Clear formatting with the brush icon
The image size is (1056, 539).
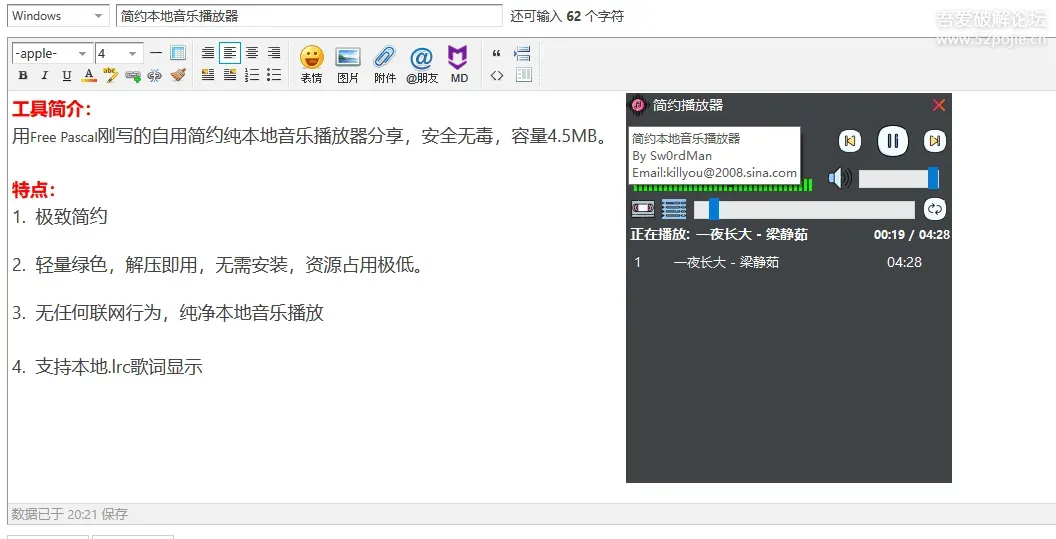178,75
